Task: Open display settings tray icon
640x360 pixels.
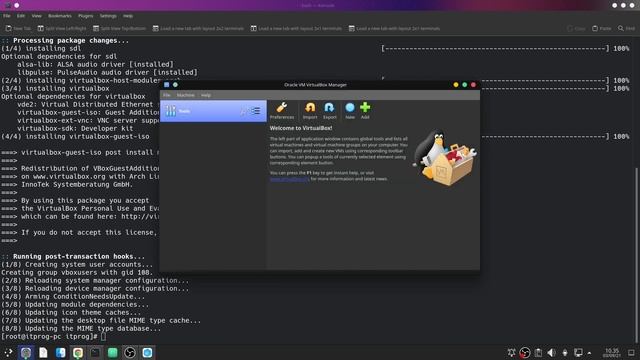Action: tap(578, 353)
